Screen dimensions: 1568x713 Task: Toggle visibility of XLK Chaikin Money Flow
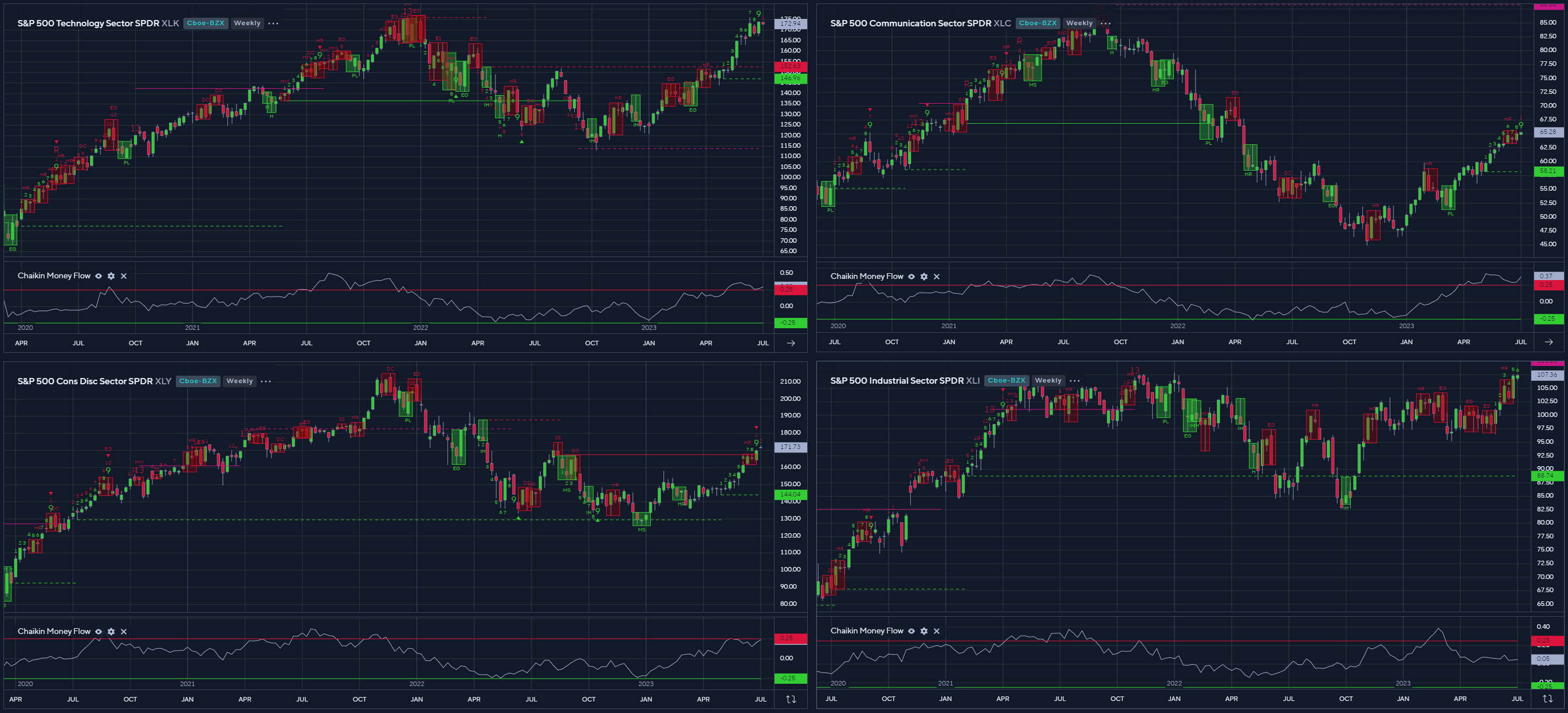(99, 276)
